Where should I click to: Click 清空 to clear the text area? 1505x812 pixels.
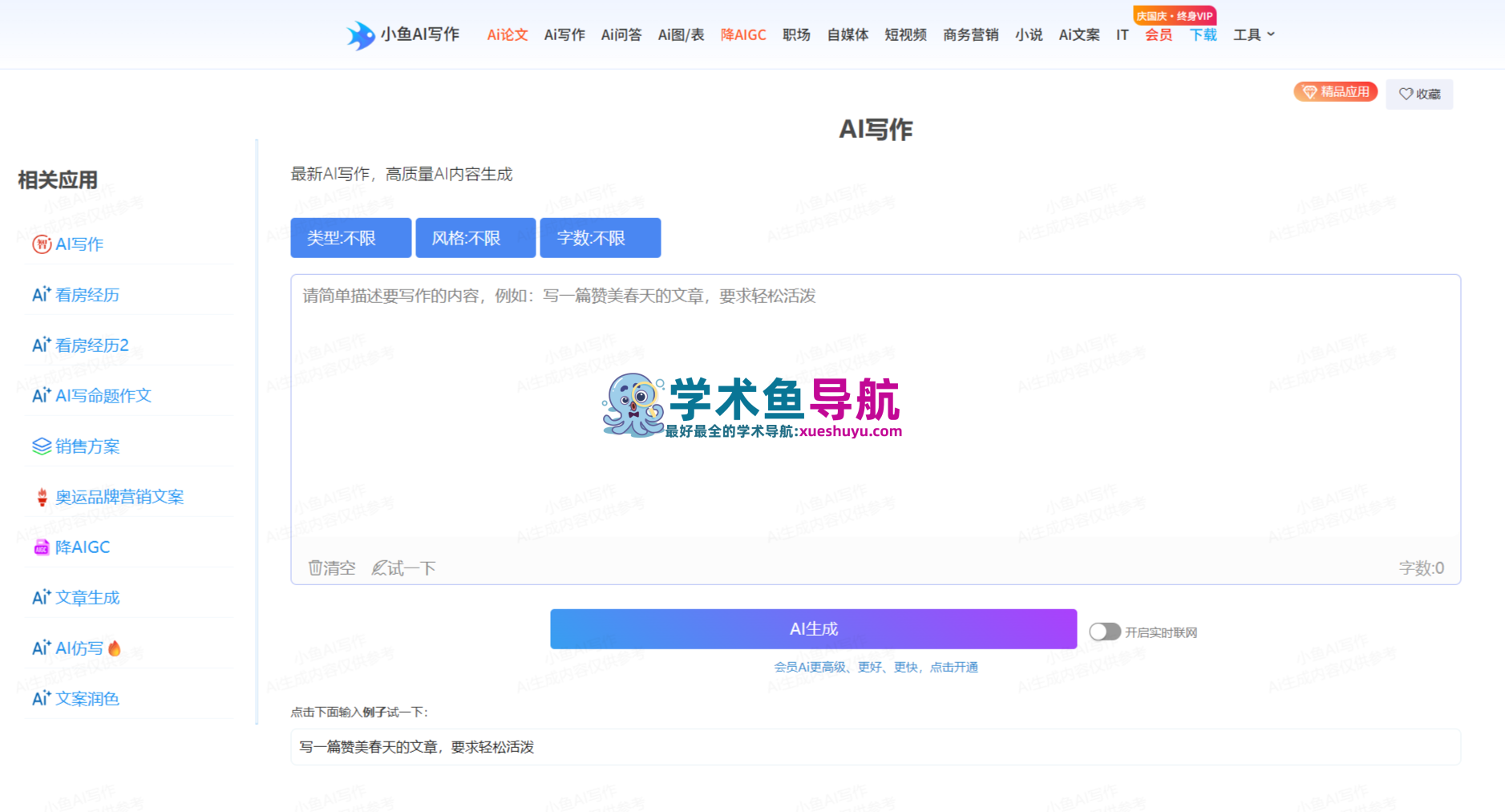332,568
